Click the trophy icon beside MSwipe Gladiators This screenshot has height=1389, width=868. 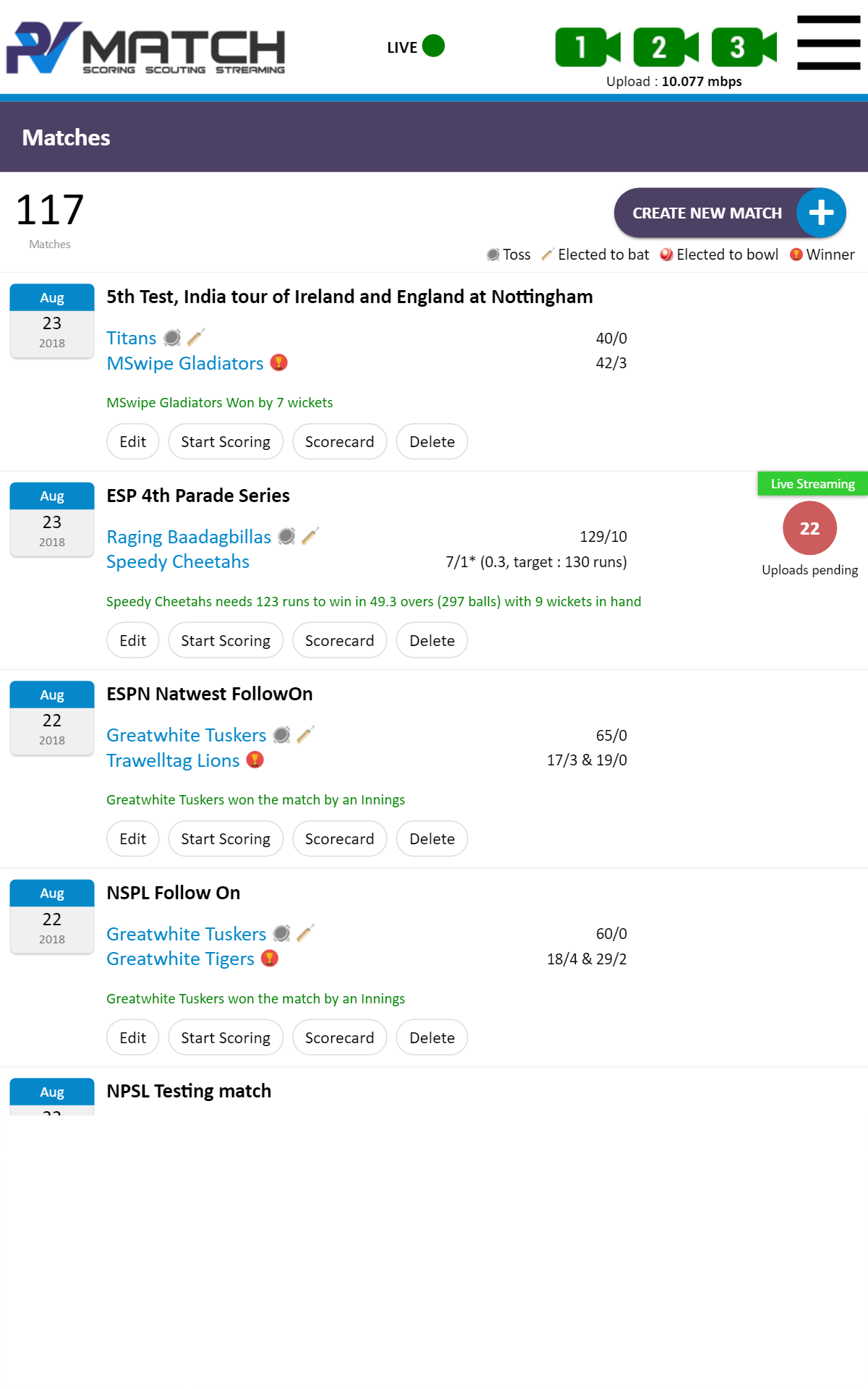coord(279,362)
